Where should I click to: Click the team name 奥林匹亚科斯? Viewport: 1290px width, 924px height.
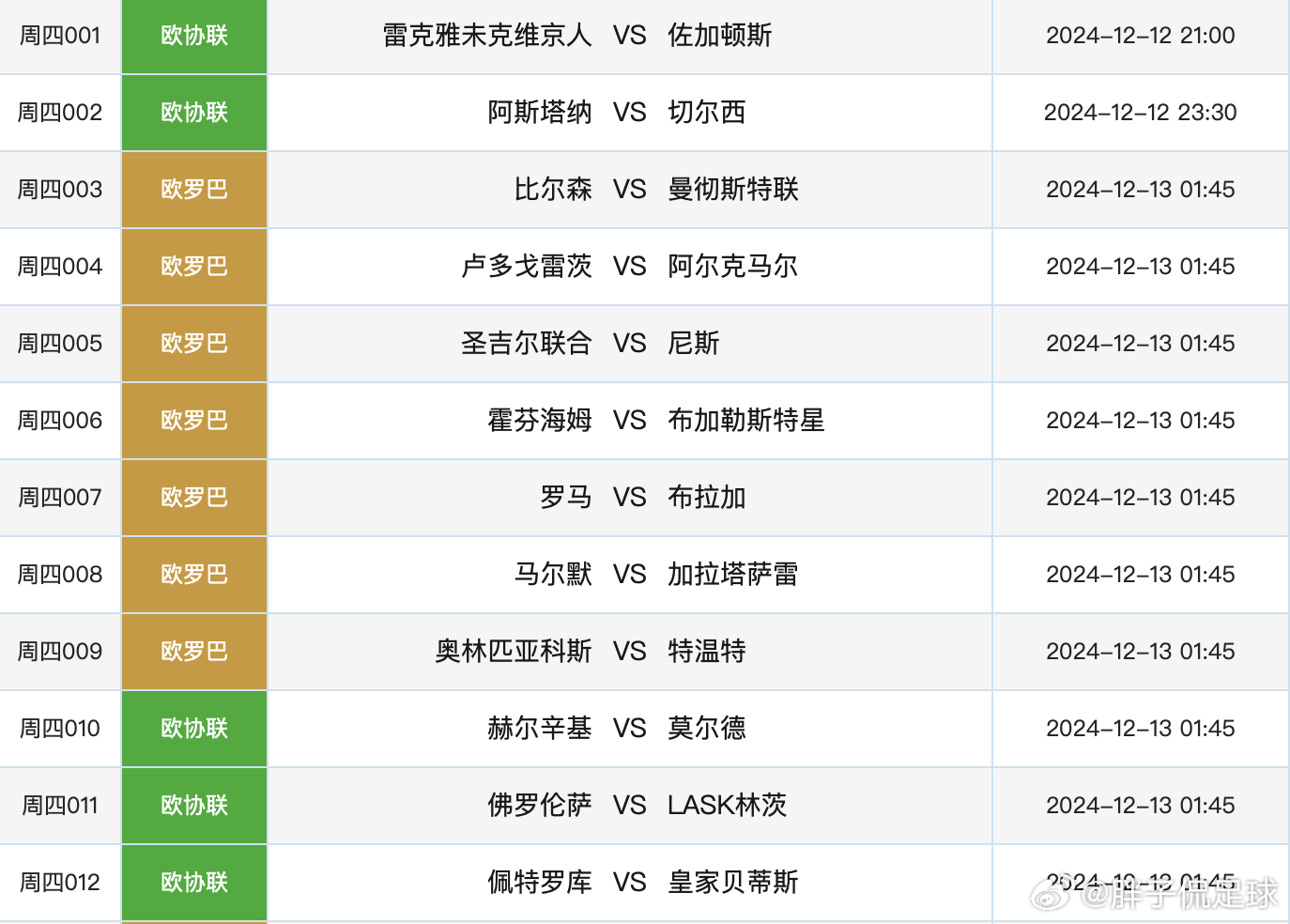(514, 652)
